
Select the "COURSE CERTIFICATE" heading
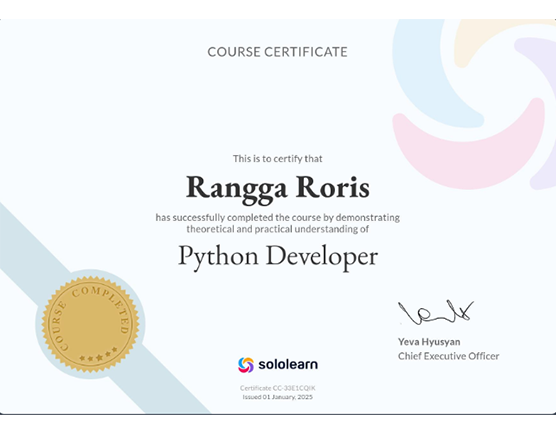pyautogui.click(x=277, y=52)
